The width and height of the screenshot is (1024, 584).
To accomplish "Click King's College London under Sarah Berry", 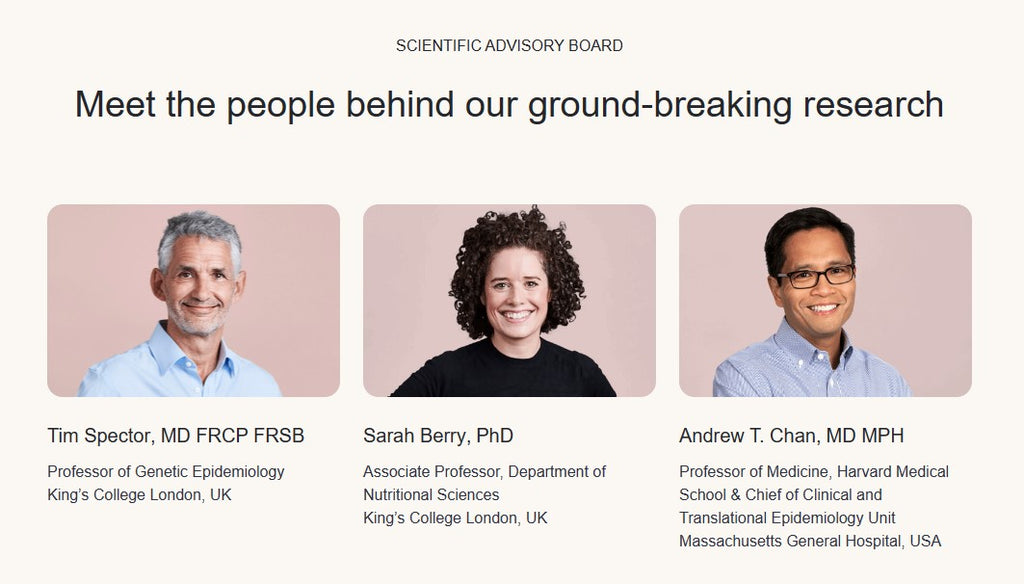I will click(455, 518).
